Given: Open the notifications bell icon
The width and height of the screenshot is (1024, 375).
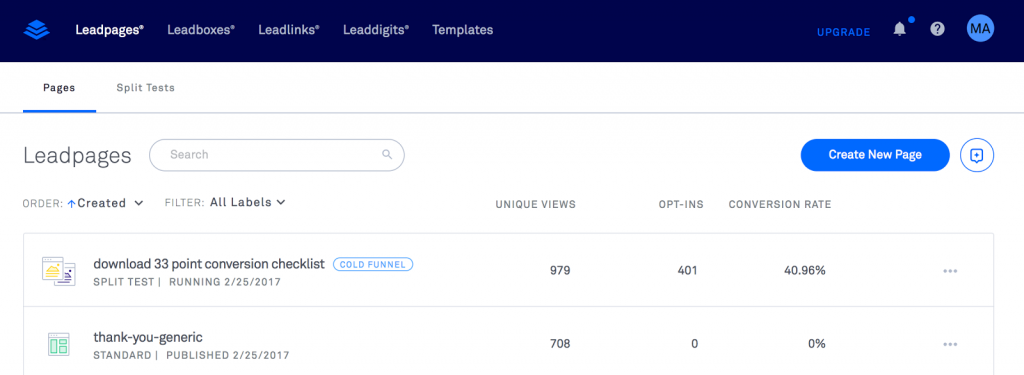Looking at the screenshot, I should click(x=900, y=29).
